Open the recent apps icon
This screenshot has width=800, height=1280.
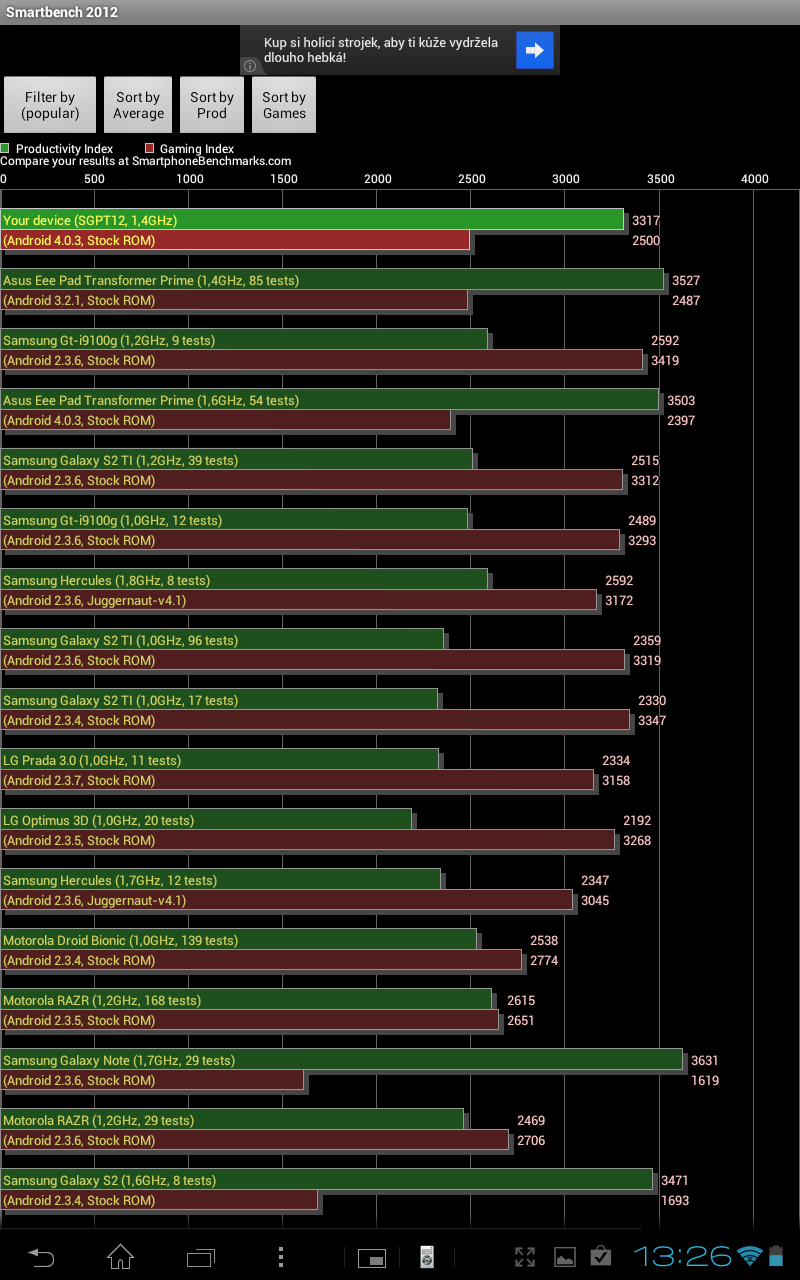[201, 1257]
